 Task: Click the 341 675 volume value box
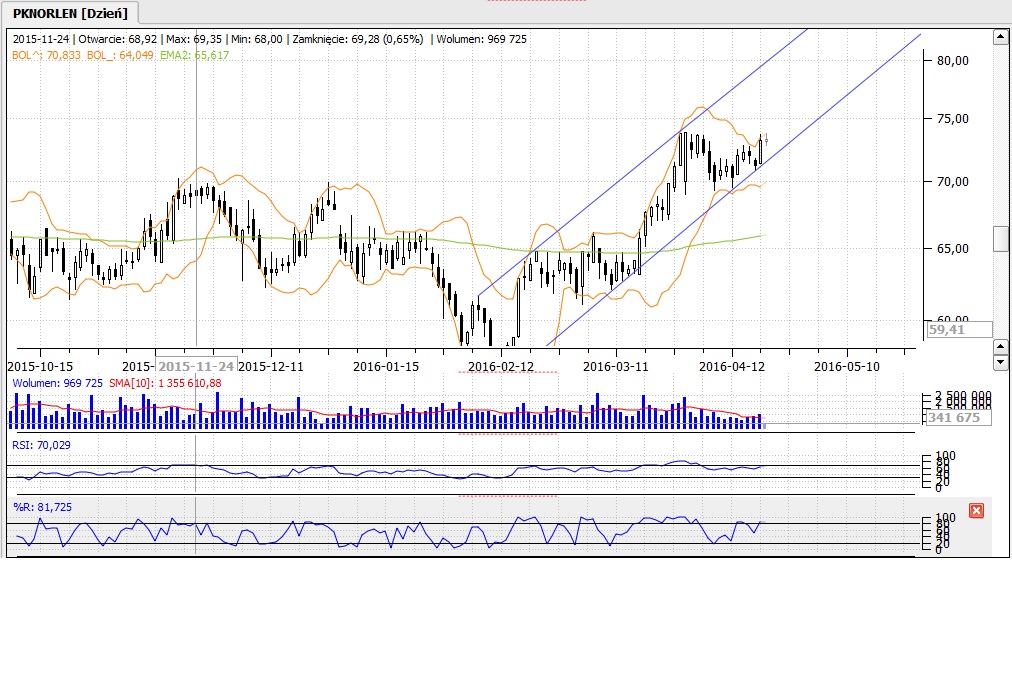click(958, 418)
